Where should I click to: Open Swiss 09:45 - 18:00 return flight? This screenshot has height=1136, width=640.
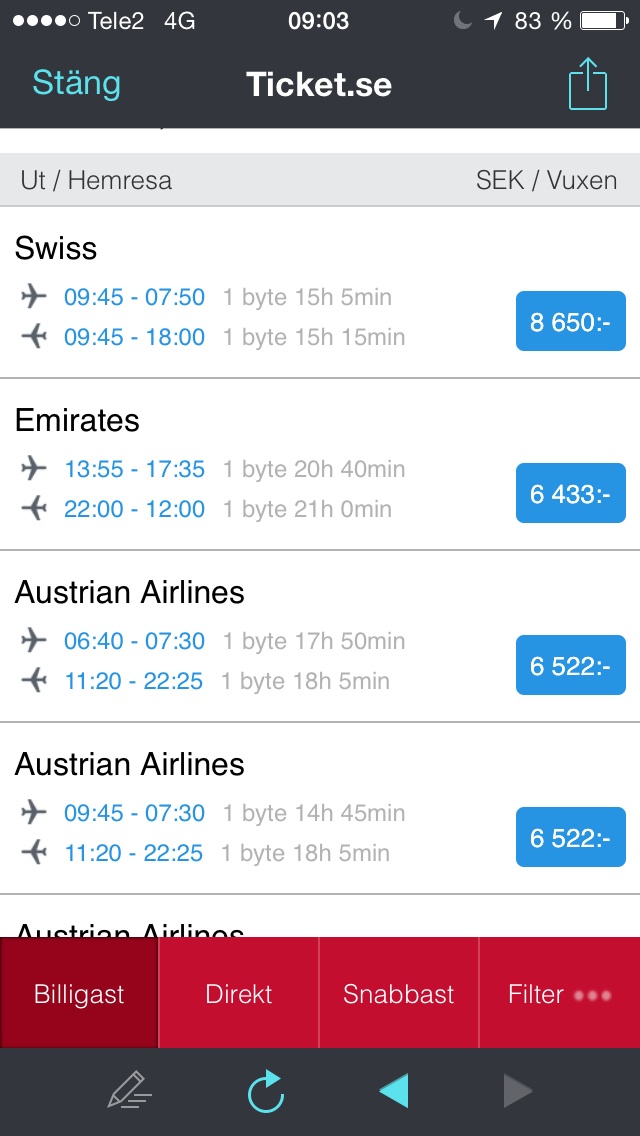click(x=134, y=337)
